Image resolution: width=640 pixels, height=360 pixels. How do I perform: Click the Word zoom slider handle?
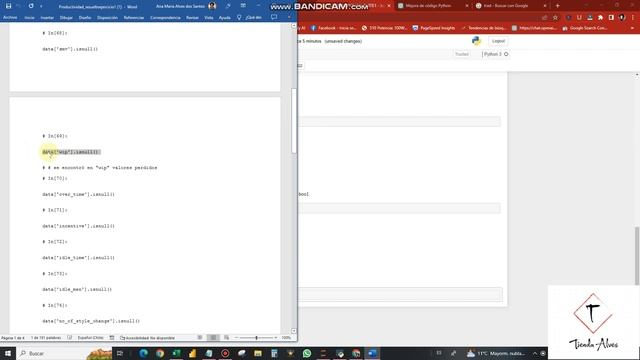pos(256,338)
